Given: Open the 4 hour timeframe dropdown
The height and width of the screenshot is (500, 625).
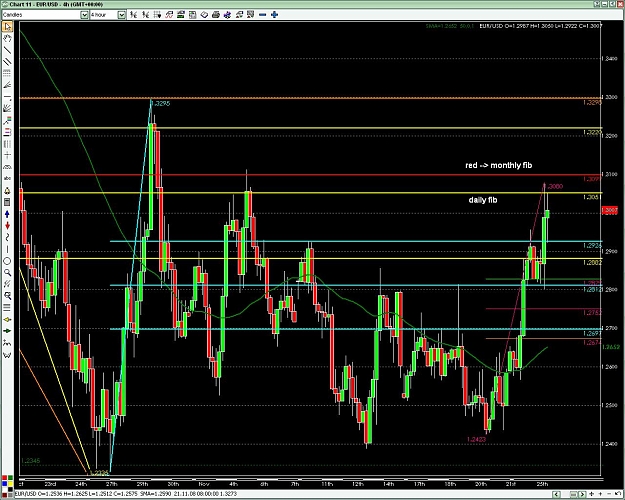Looking at the screenshot, I should [x=122, y=15].
